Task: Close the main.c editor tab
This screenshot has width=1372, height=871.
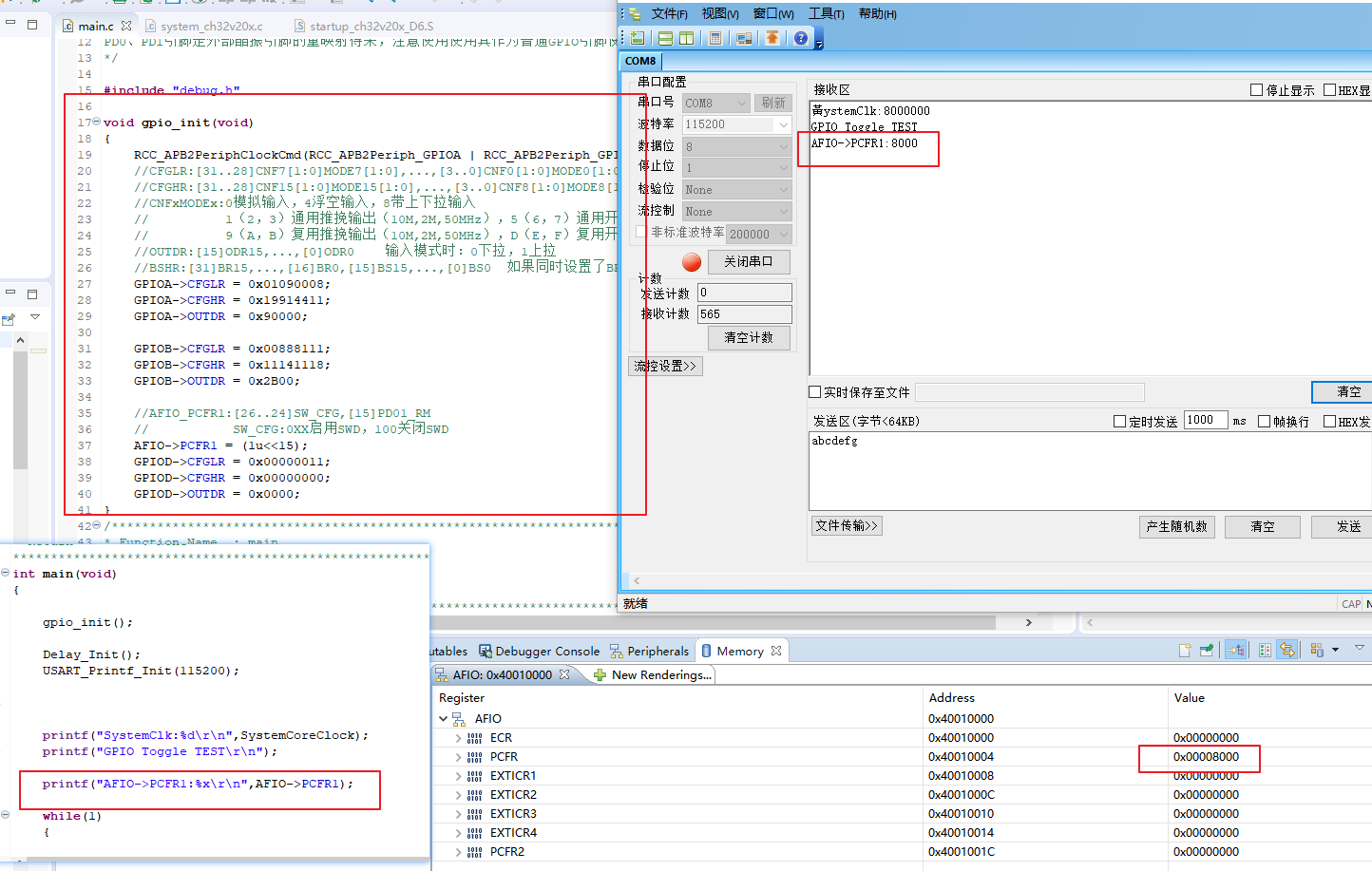Action: coord(126,26)
